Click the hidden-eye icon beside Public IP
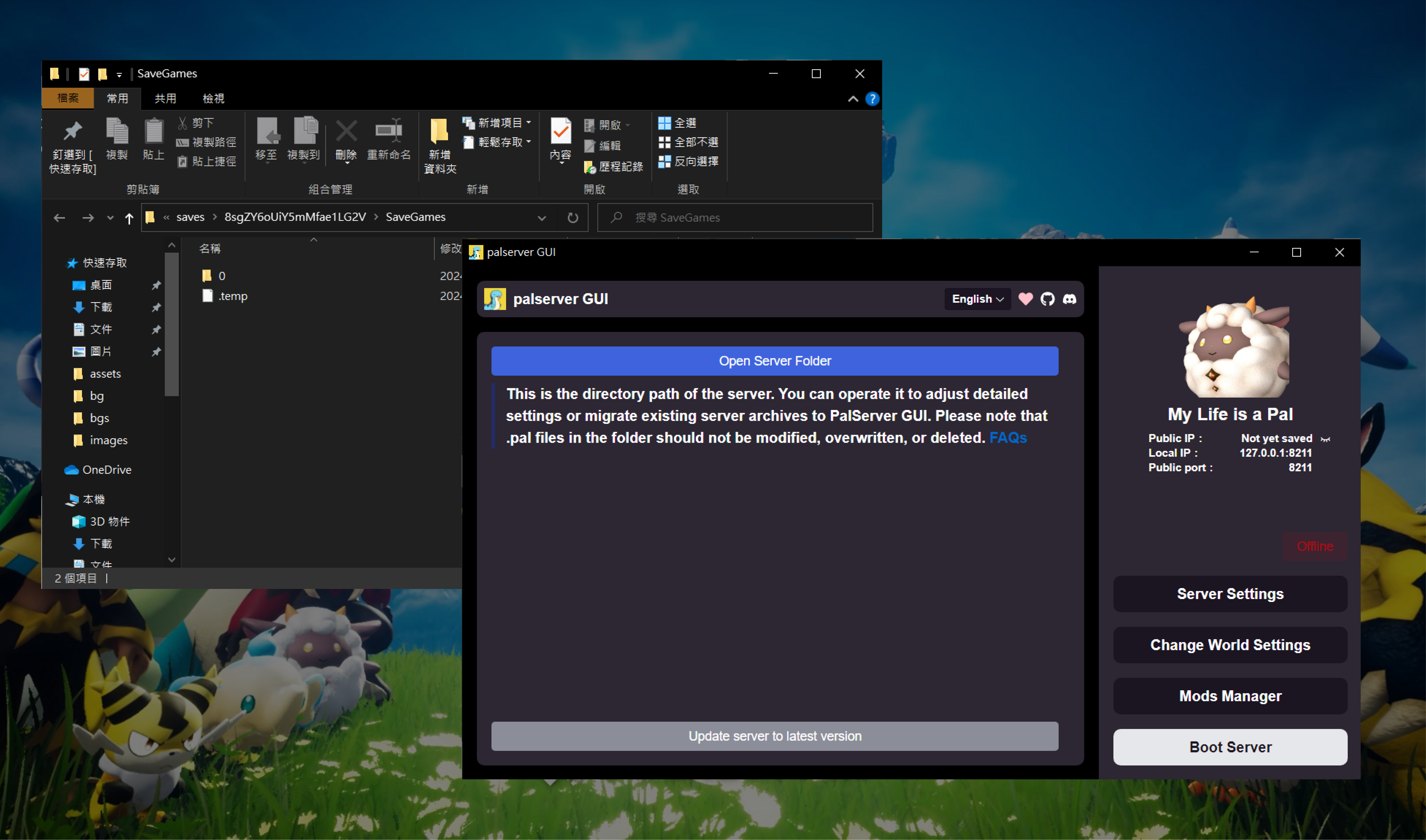The image size is (1426, 840). click(x=1325, y=439)
